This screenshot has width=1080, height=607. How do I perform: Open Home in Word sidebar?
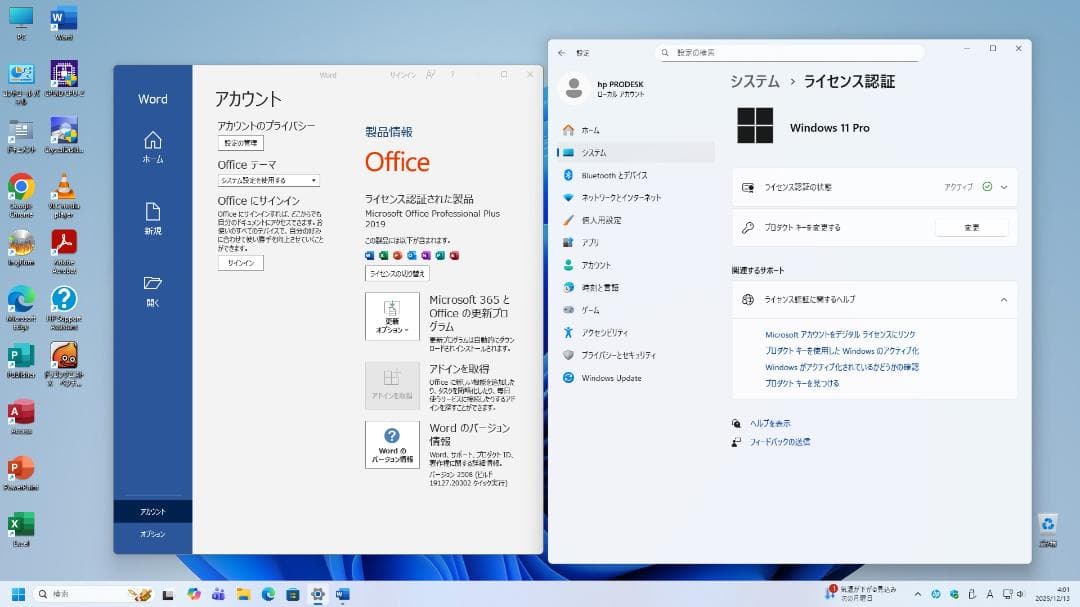tap(152, 147)
